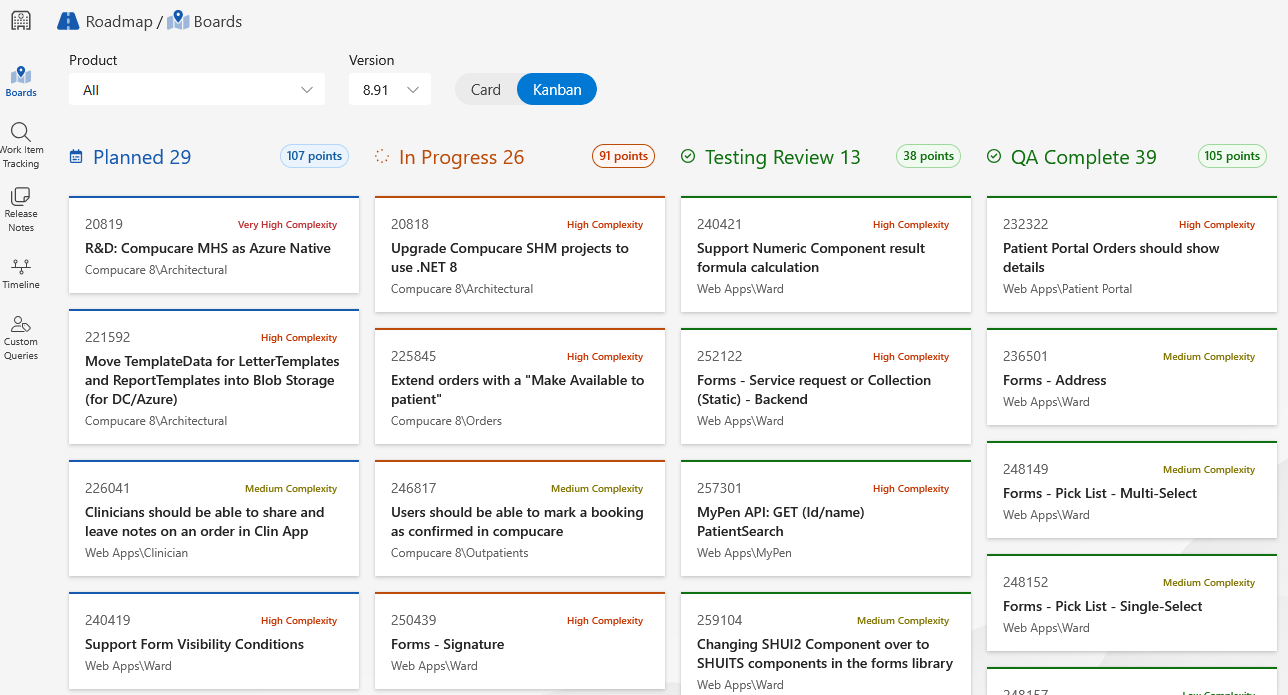
Task: Expand the Product filter chevron
Action: (307, 89)
